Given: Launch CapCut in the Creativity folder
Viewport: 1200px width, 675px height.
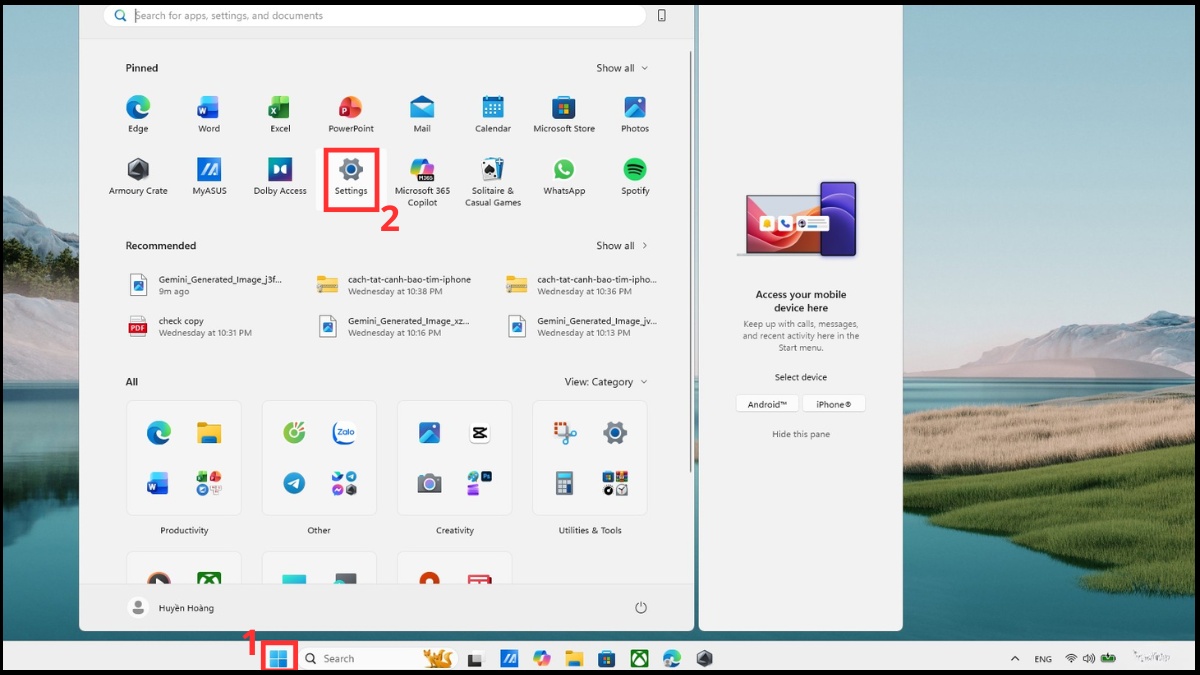Looking at the screenshot, I should [480, 433].
